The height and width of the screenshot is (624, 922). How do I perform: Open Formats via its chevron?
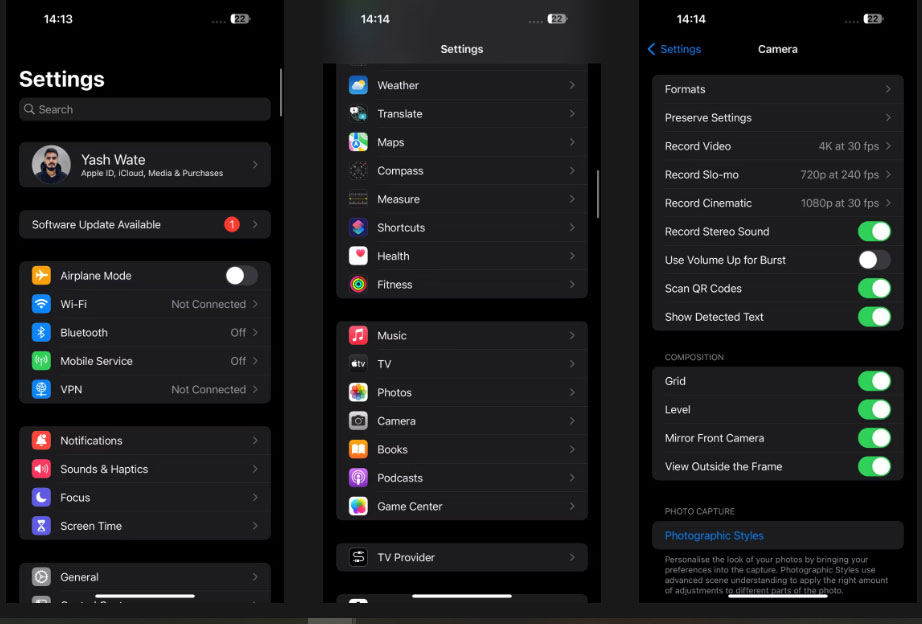(x=888, y=89)
